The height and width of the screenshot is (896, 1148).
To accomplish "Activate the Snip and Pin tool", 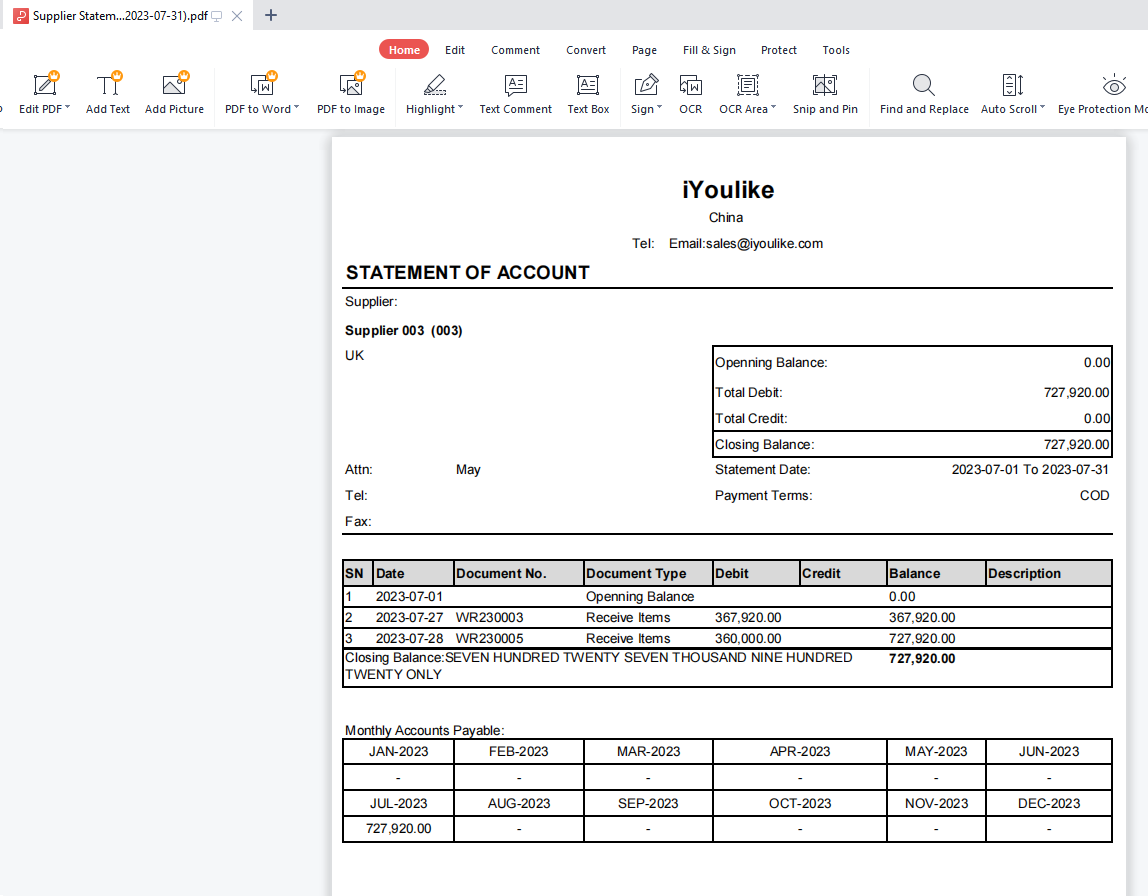I will click(825, 86).
